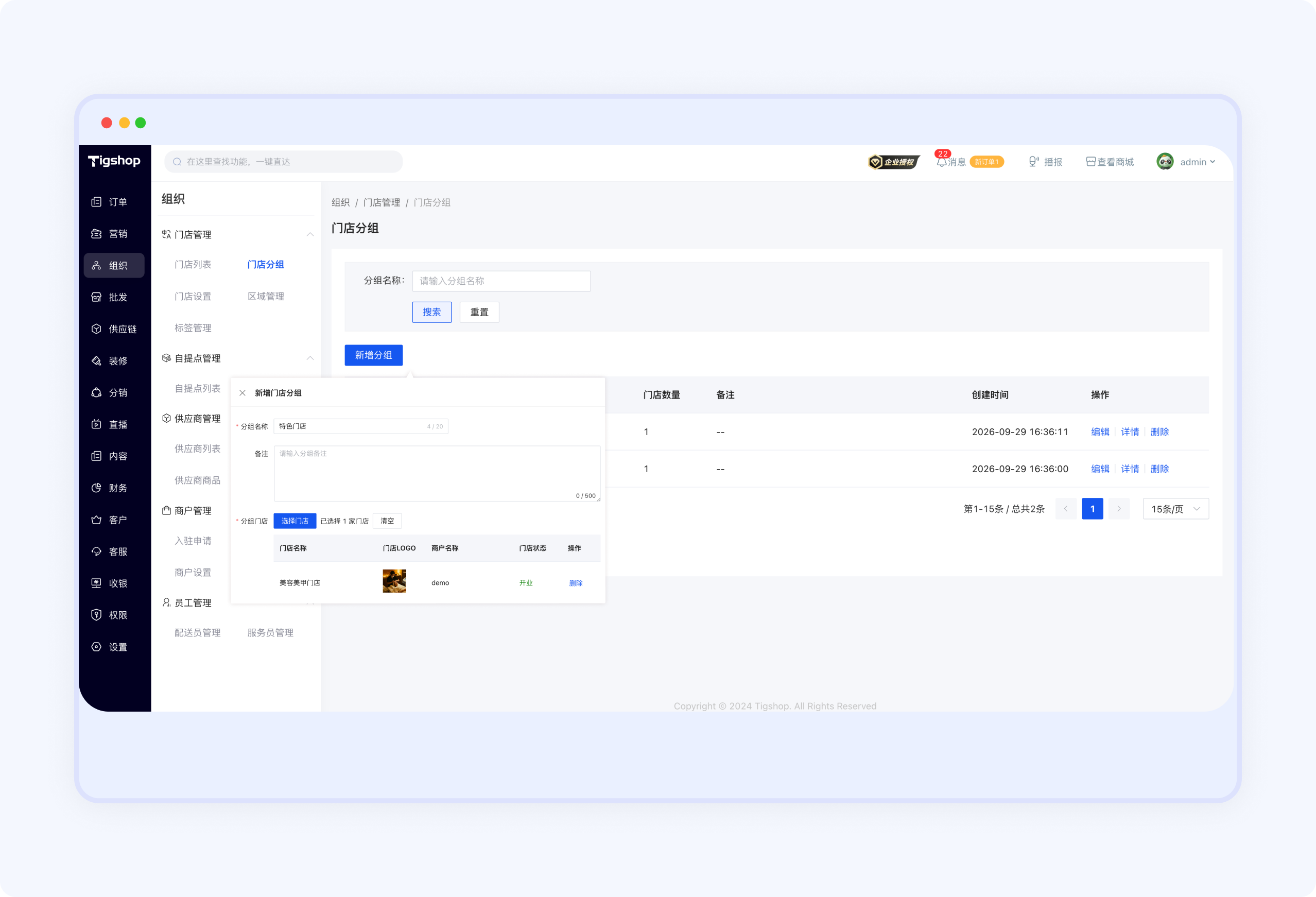Open the 营销 sidebar section
The height and width of the screenshot is (897, 1316).
coord(114,234)
